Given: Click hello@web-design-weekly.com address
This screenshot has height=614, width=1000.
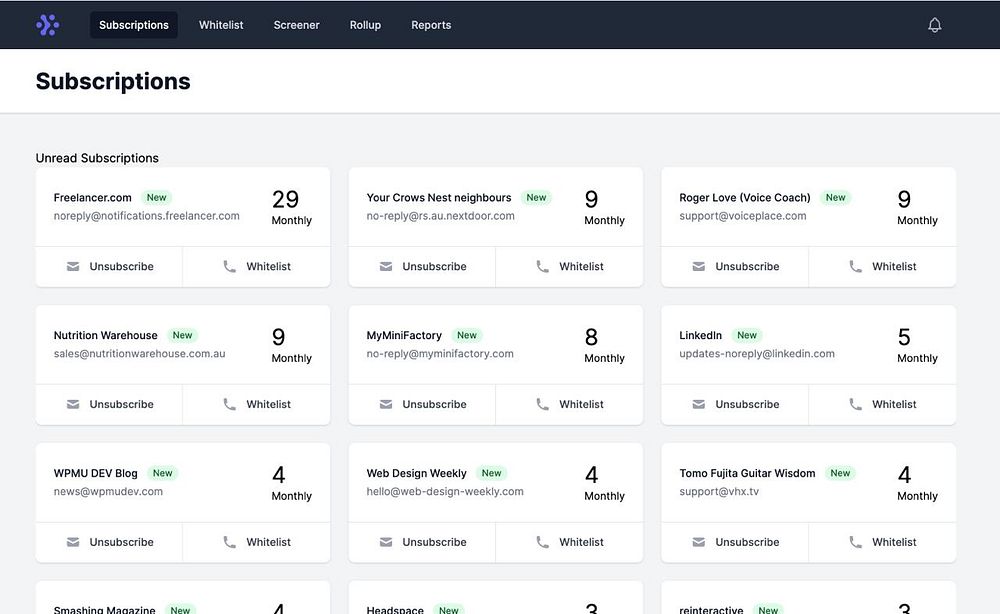Looking at the screenshot, I should click(x=445, y=492).
